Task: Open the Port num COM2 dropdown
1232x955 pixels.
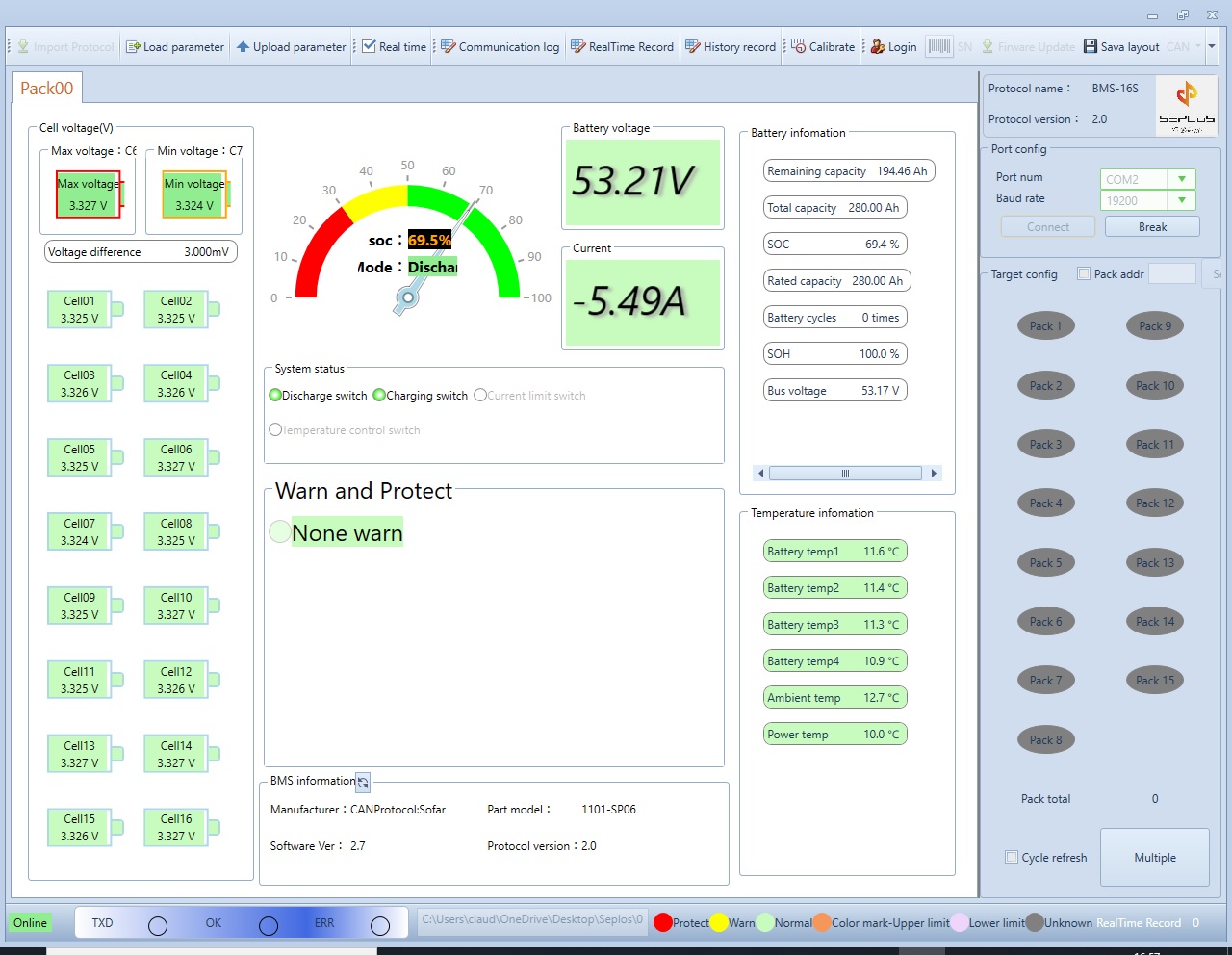Action: click(1182, 179)
